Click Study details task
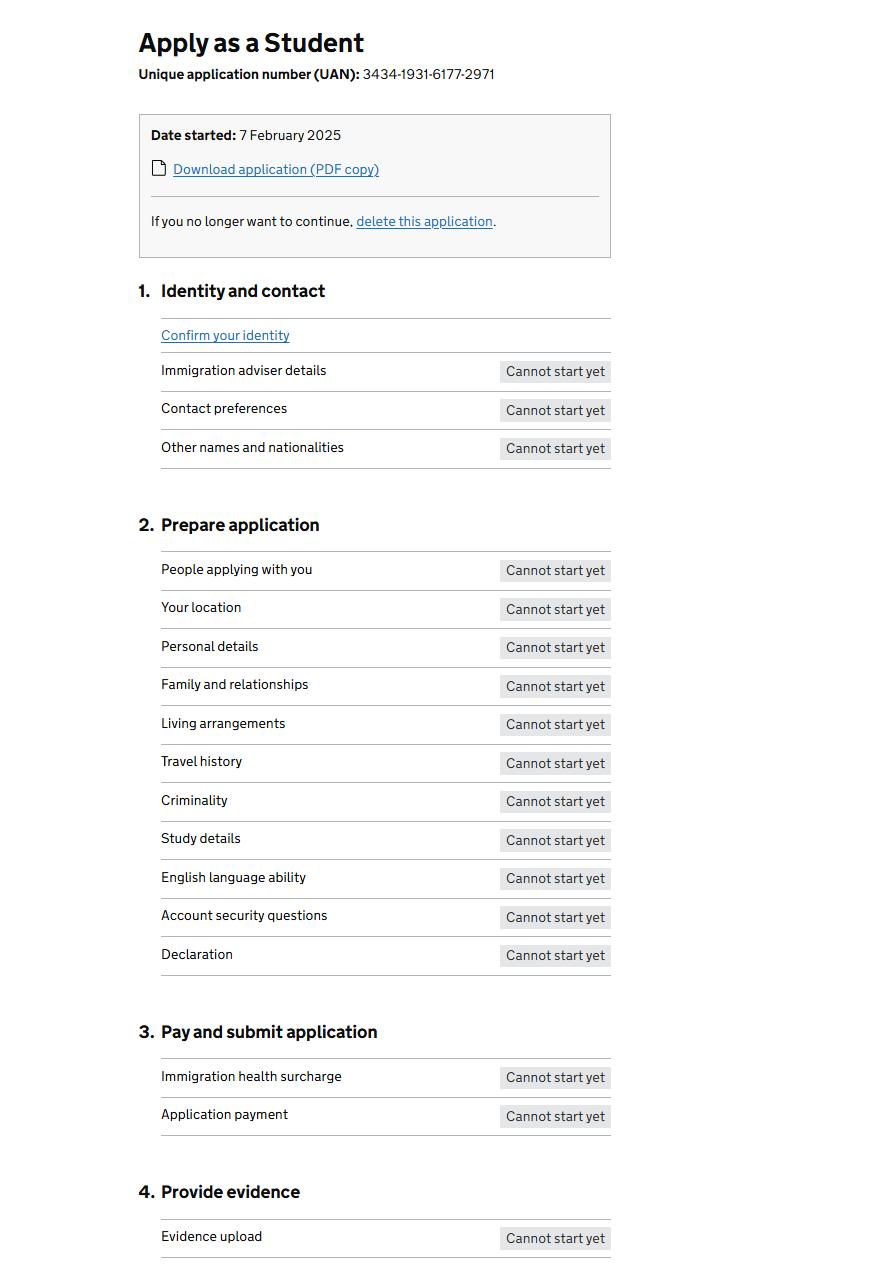The height and width of the screenshot is (1278, 887). click(x=201, y=839)
